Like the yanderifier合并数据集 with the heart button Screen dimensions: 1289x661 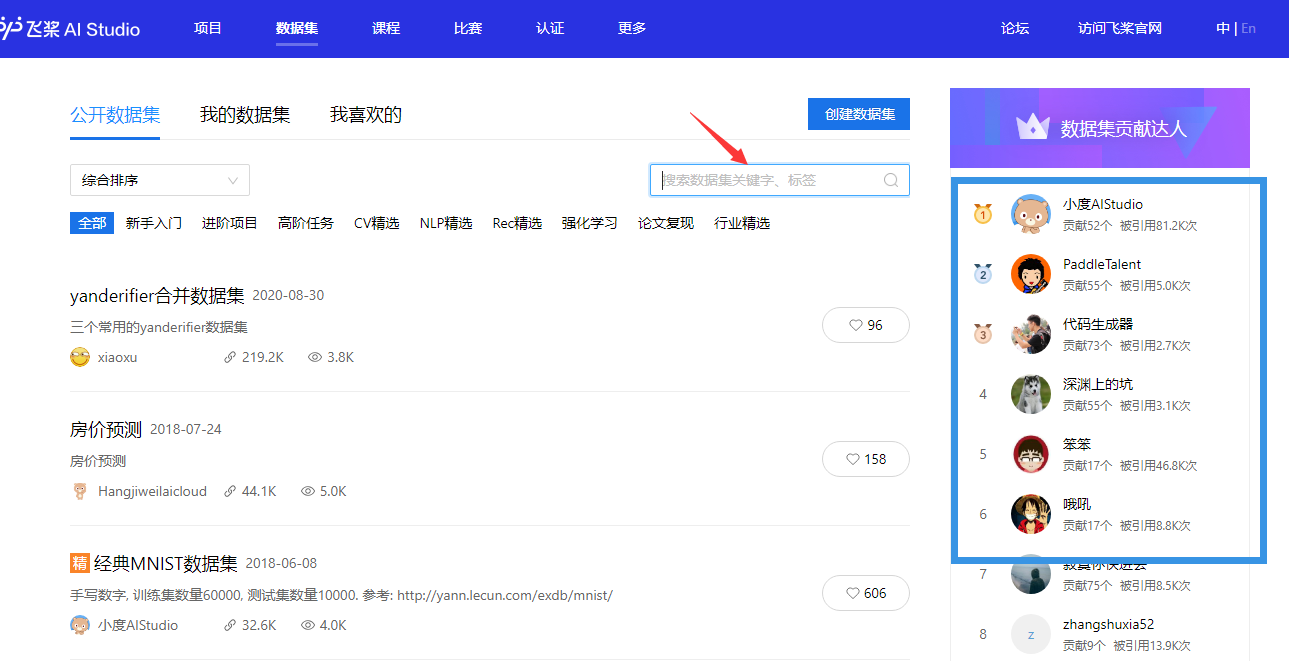pos(866,325)
